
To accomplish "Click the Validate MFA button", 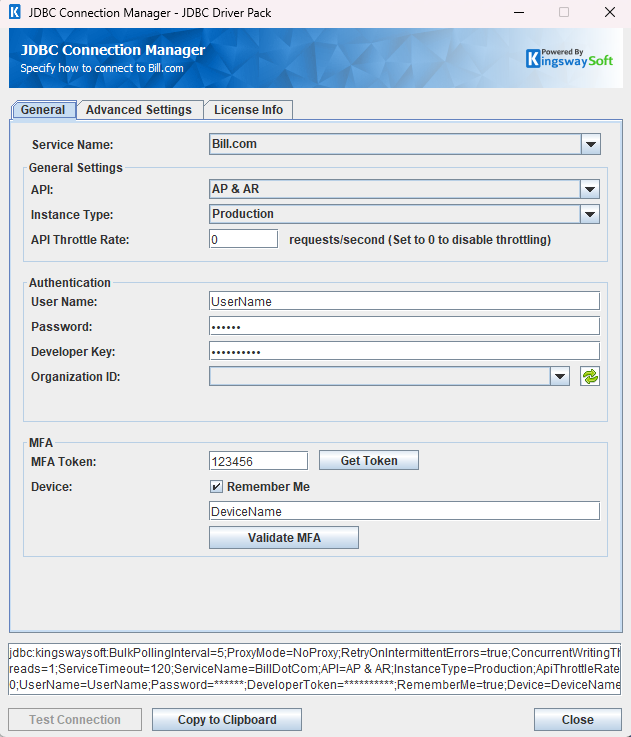I will (x=284, y=538).
